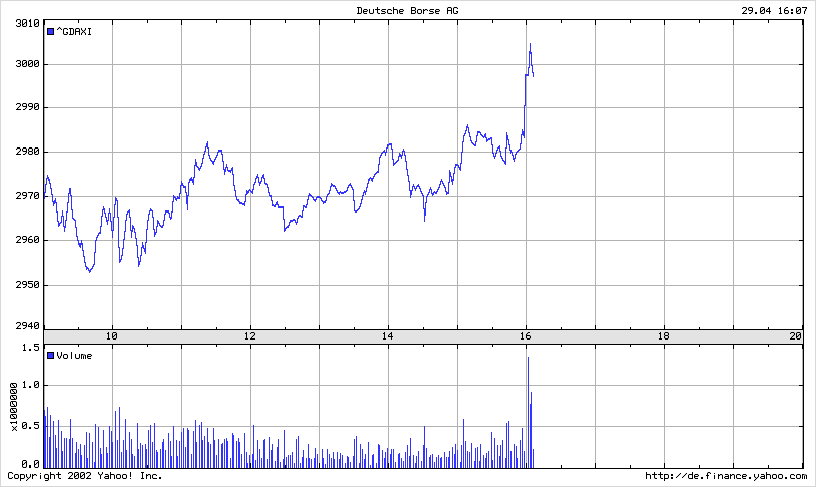This screenshot has height=487, width=816.
Task: Click the 2970 price axis label
Action: 27,196
